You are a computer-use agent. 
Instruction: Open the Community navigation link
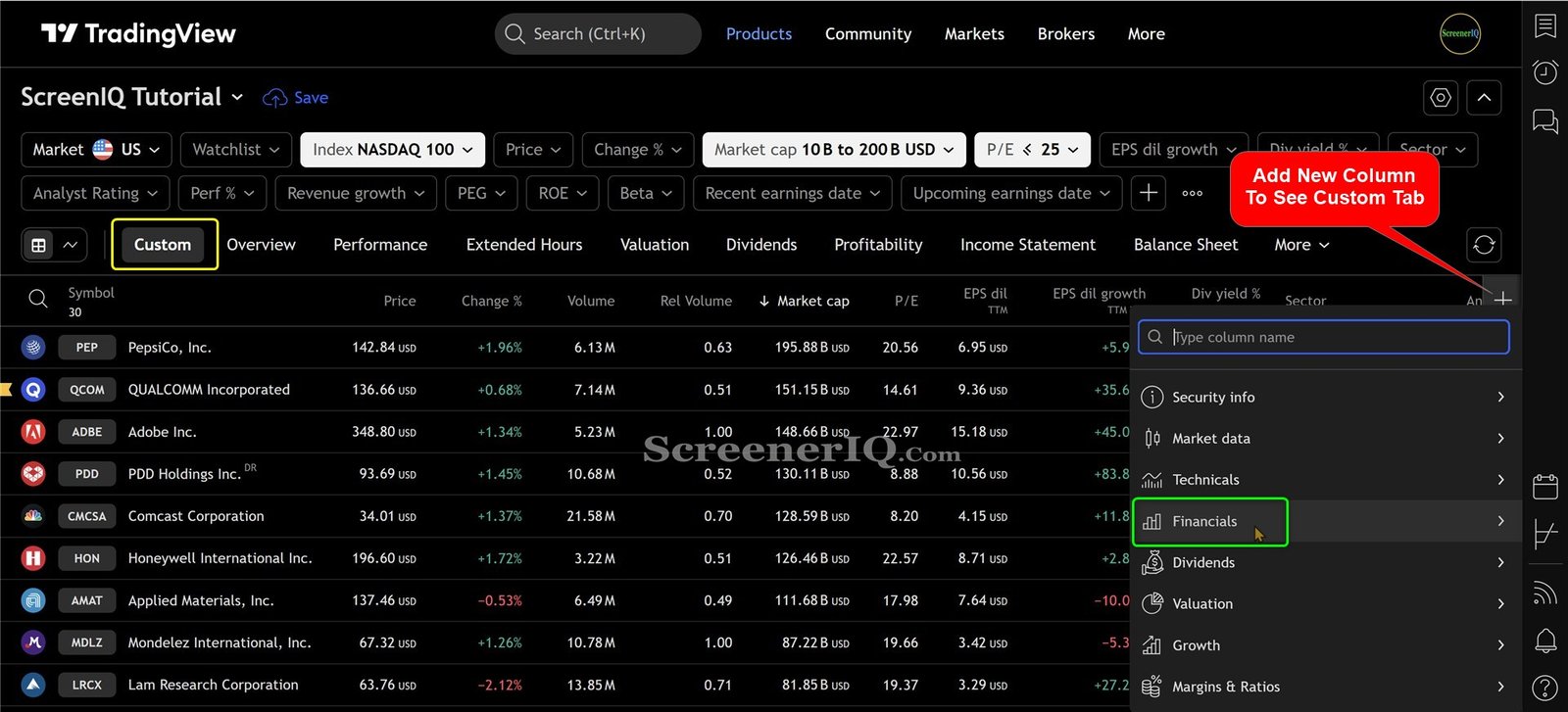coord(868,34)
